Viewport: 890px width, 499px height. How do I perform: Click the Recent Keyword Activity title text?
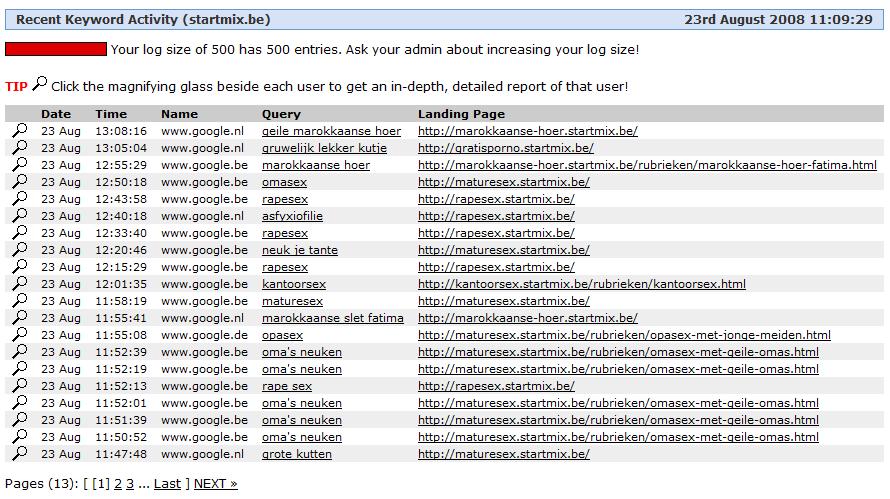143,19
